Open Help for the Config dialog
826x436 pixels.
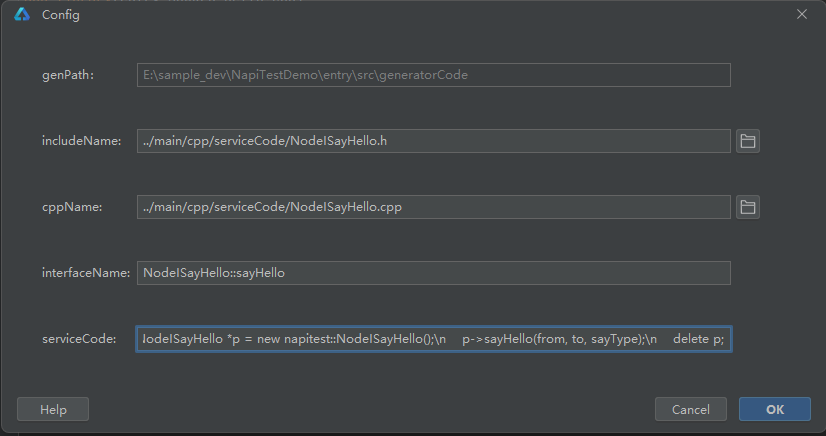[x=53, y=409]
